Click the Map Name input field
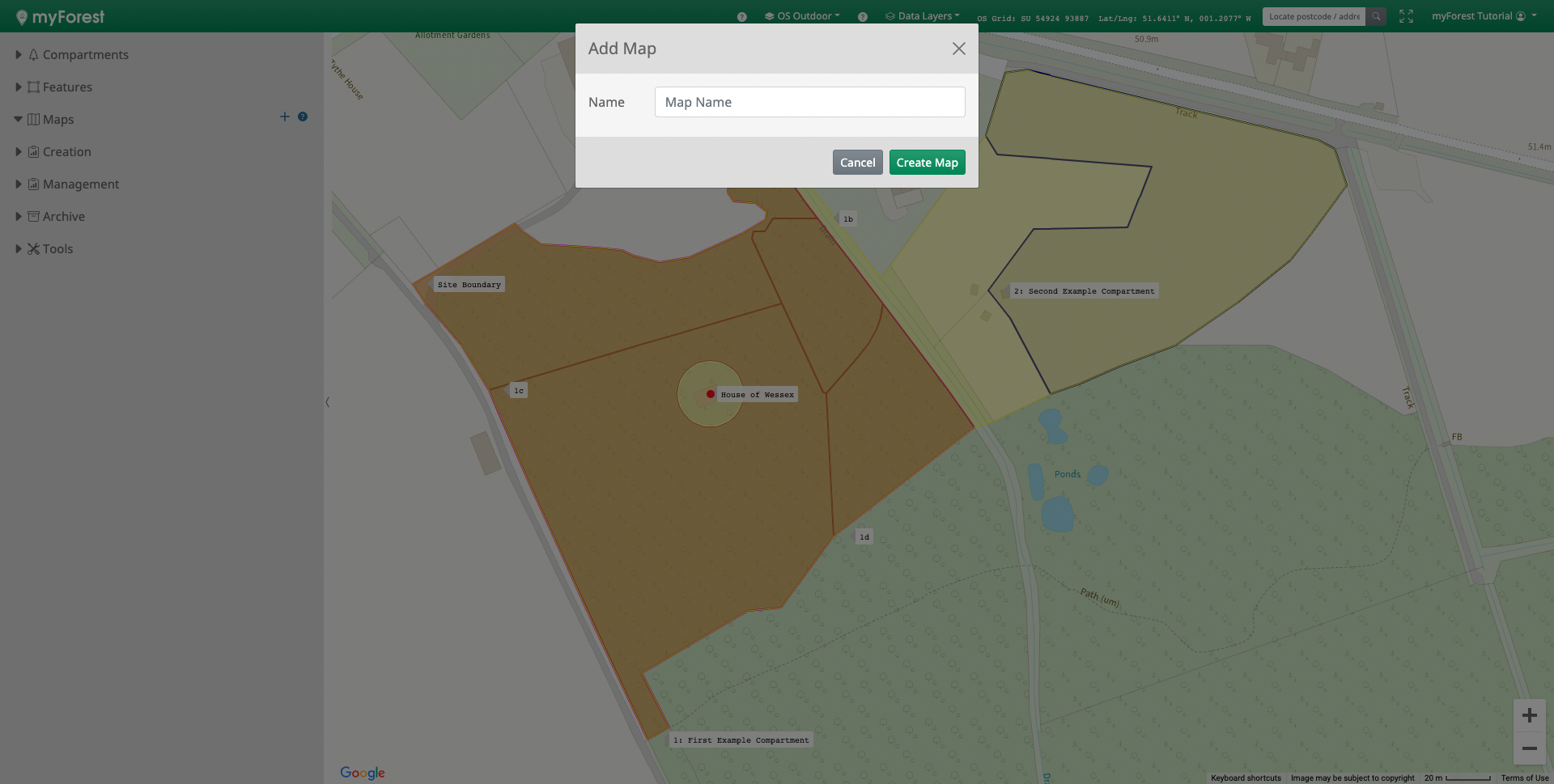 point(809,102)
